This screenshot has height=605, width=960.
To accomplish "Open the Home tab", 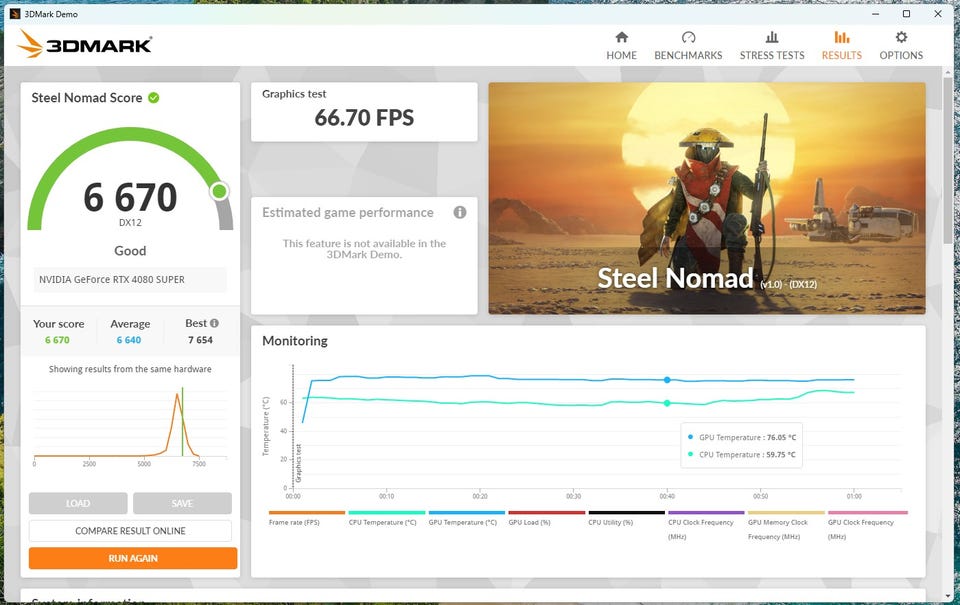I will [621, 46].
